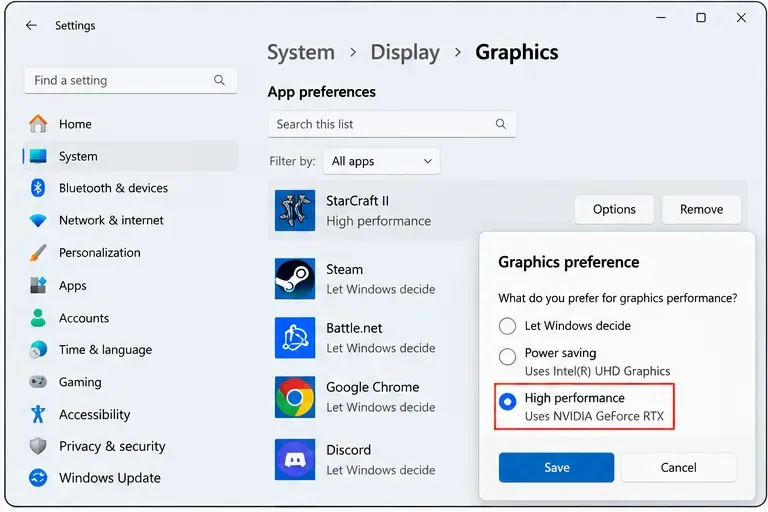Click the Gaming controller icon
This screenshot has width=768, height=512.
pyautogui.click(x=38, y=382)
